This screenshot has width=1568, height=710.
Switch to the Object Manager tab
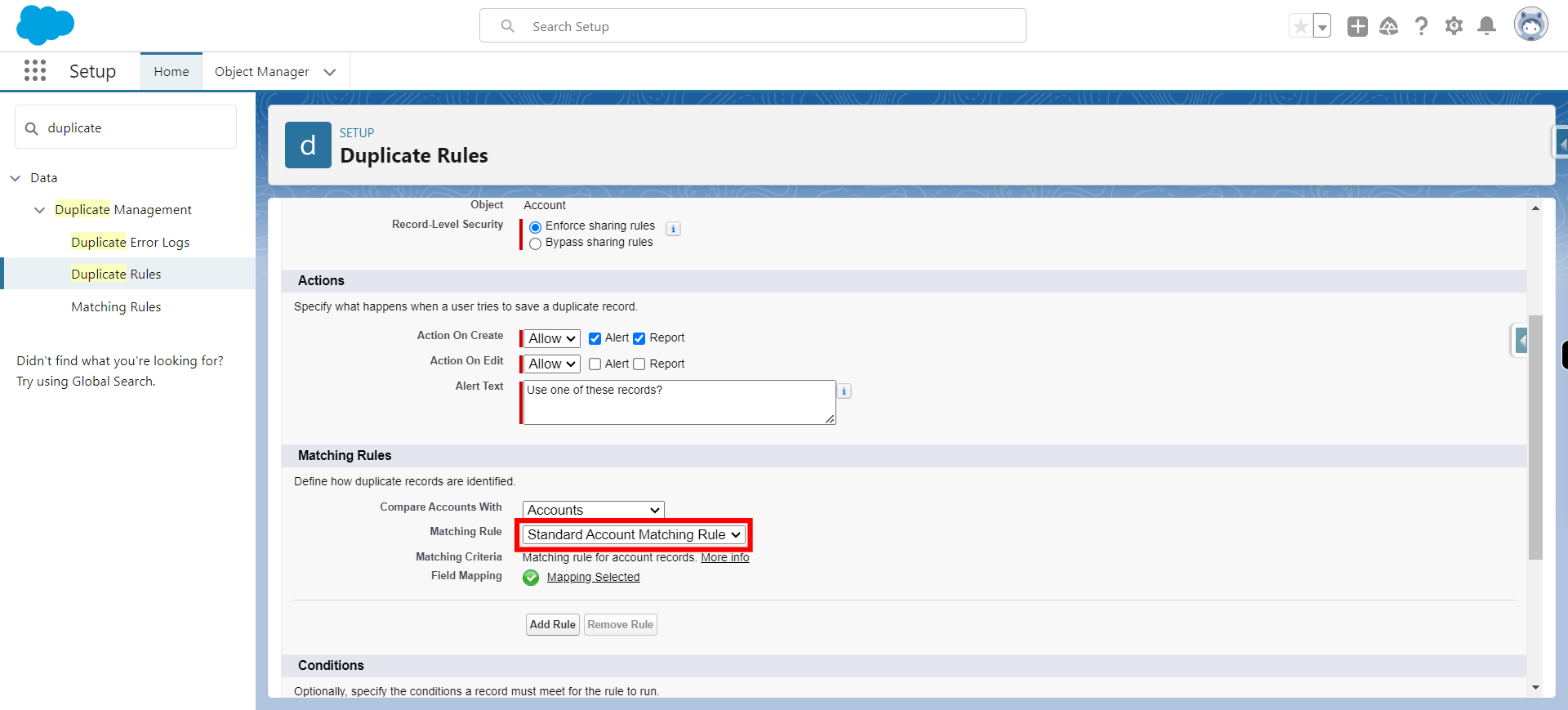click(x=262, y=72)
